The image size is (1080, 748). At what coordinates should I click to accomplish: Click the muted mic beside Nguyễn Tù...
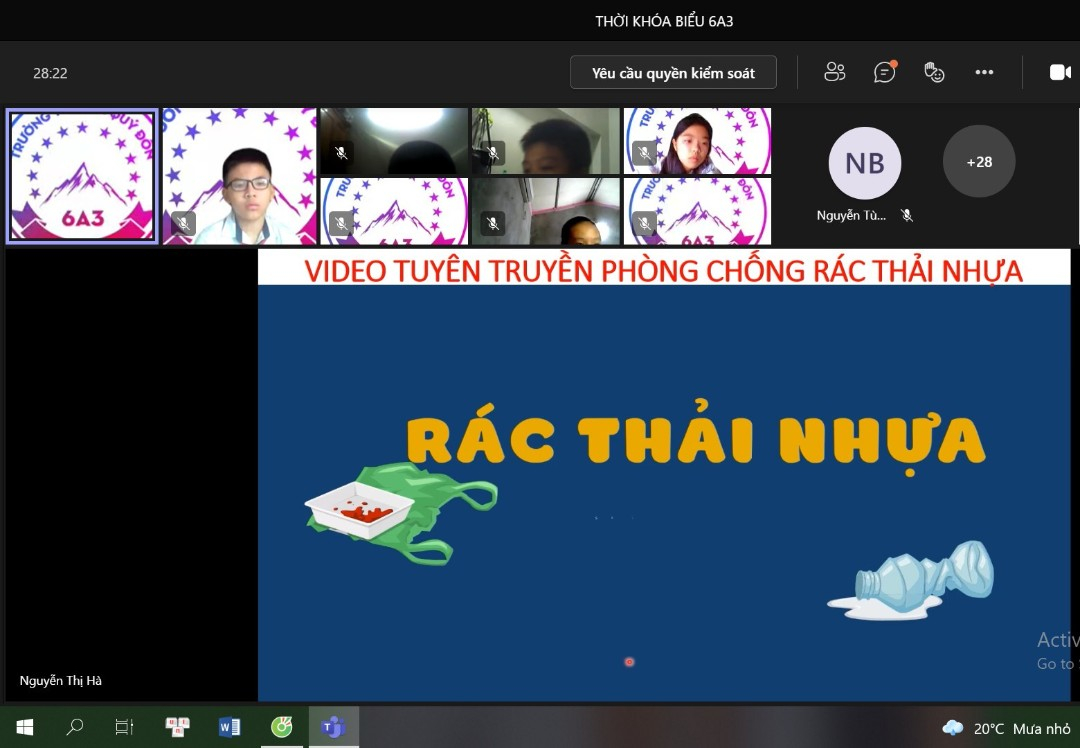click(907, 215)
